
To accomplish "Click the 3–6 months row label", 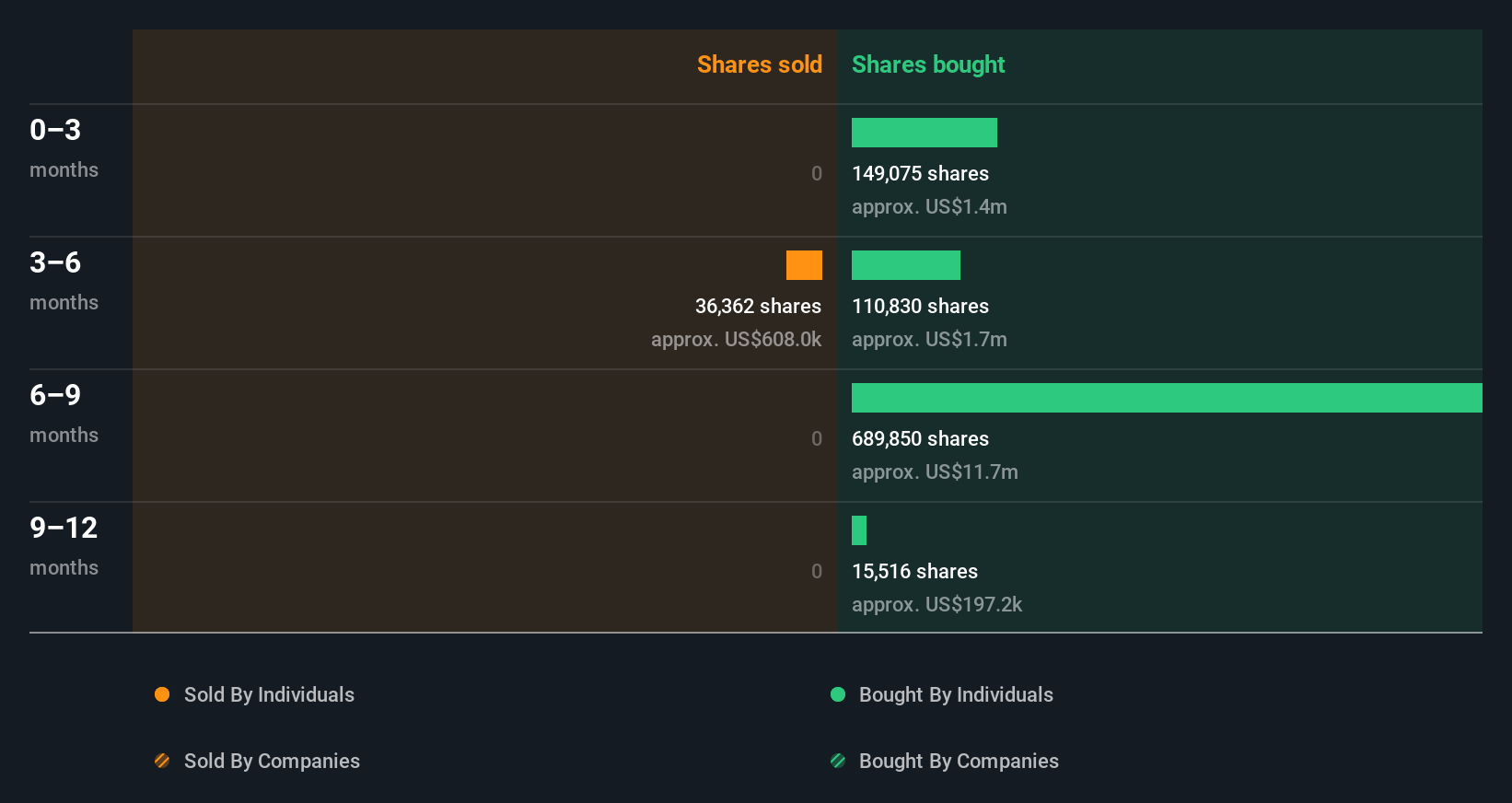I will point(64,280).
